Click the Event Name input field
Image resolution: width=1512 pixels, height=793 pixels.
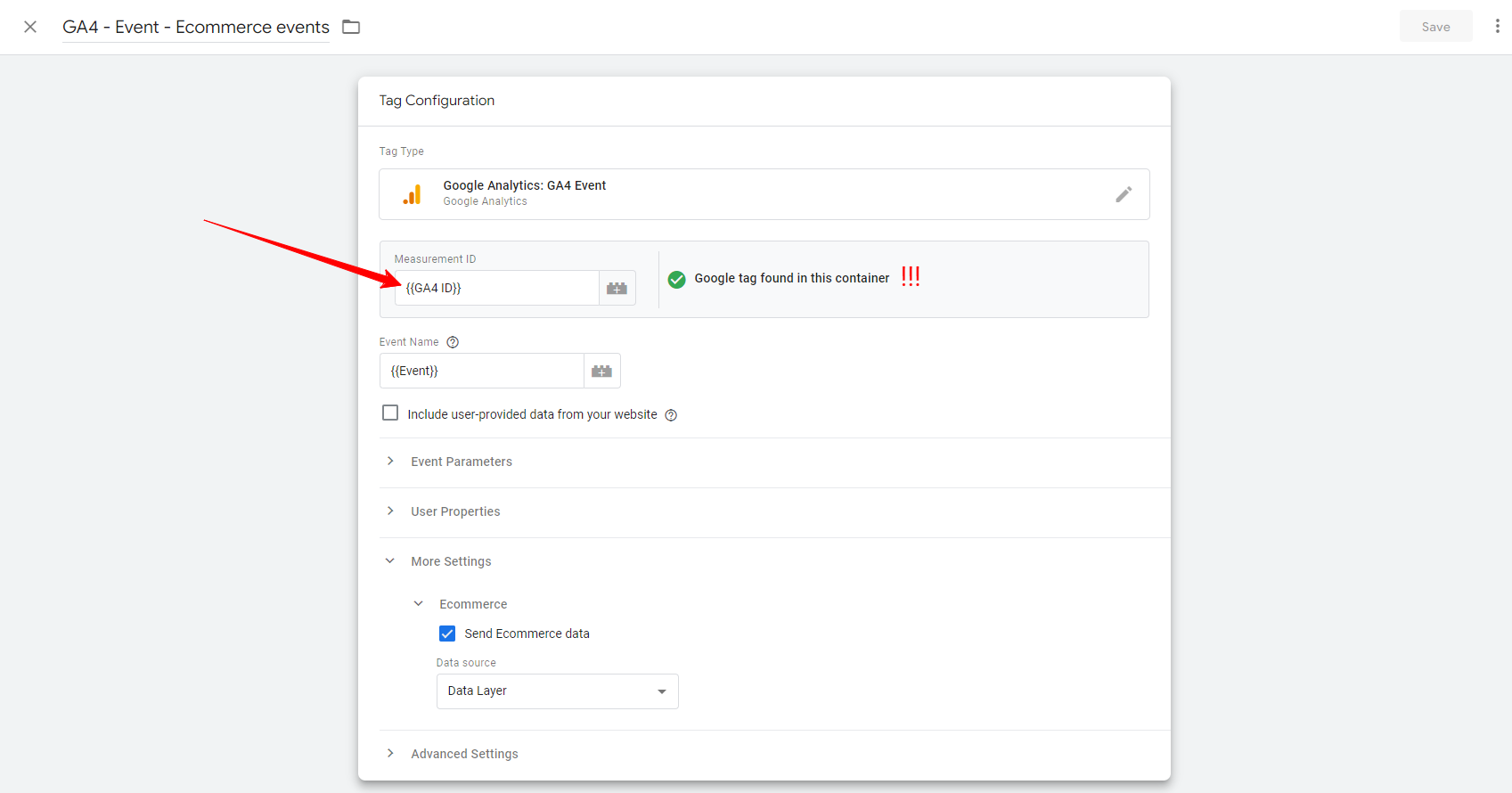(x=481, y=371)
